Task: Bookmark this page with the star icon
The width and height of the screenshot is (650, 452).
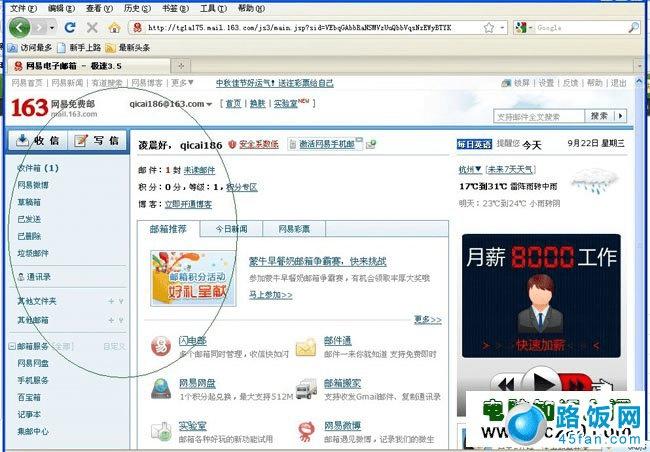Action: 489,28
